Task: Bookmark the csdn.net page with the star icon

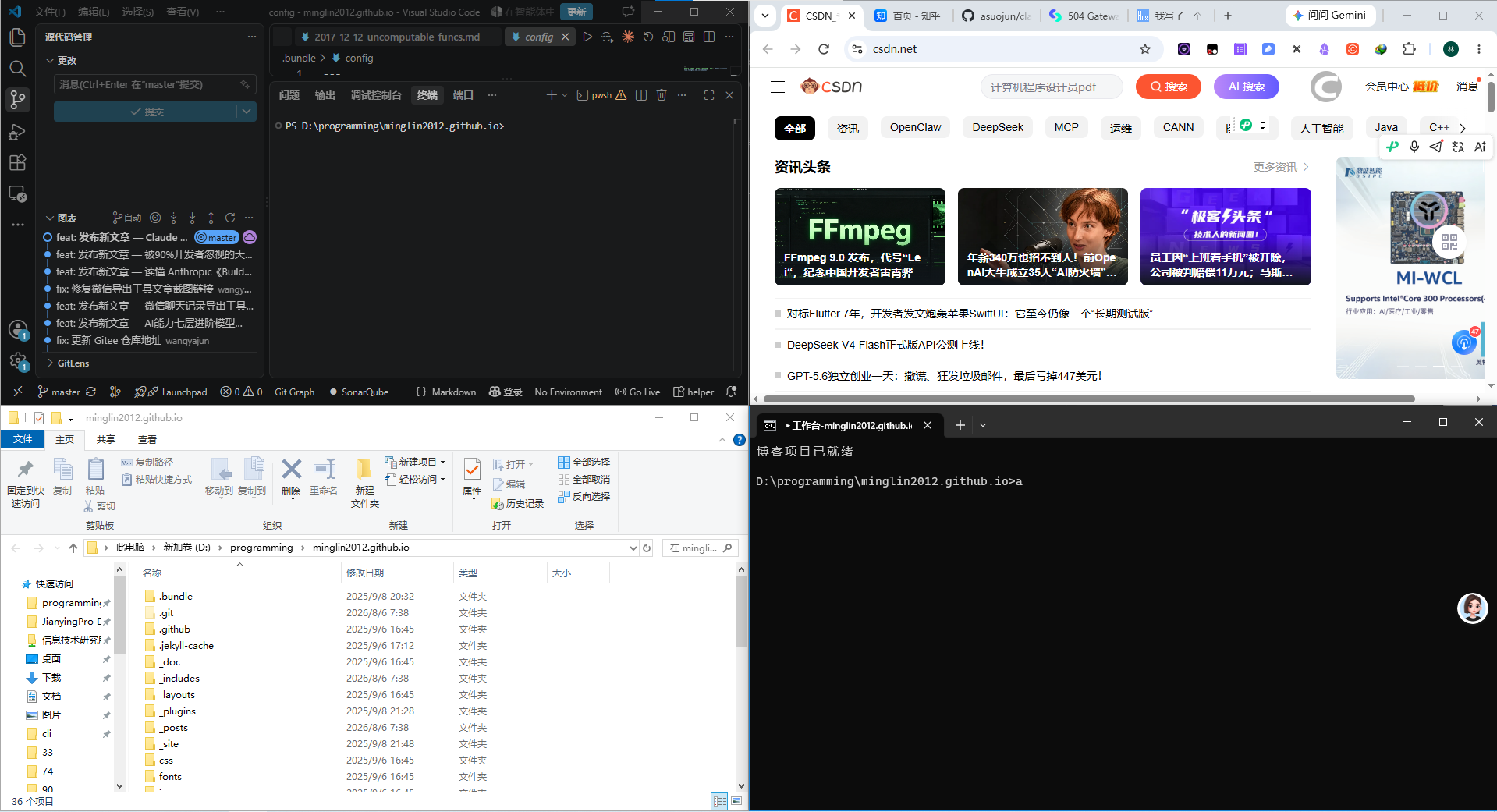Action: 1145,49
